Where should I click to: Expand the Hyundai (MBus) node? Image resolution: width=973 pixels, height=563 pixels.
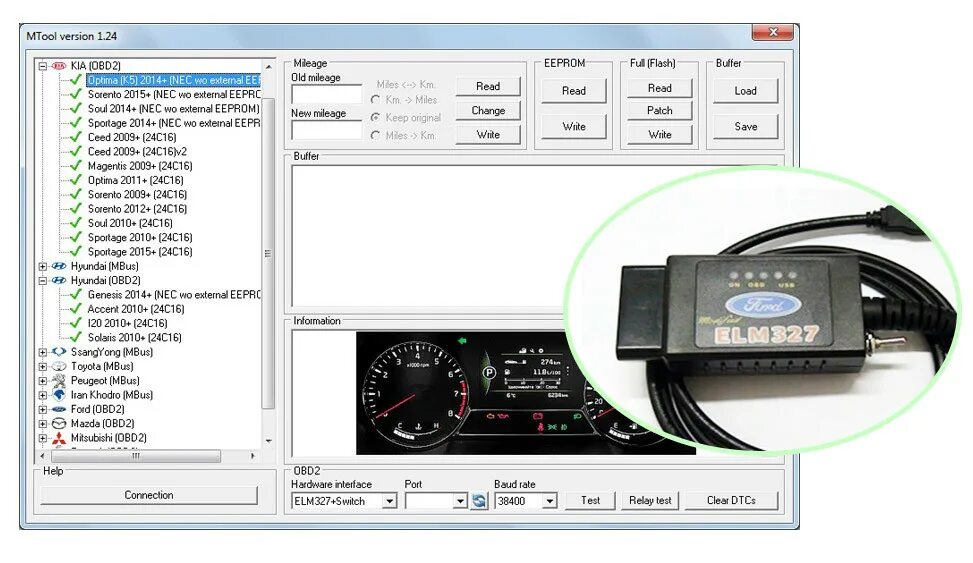point(43,266)
